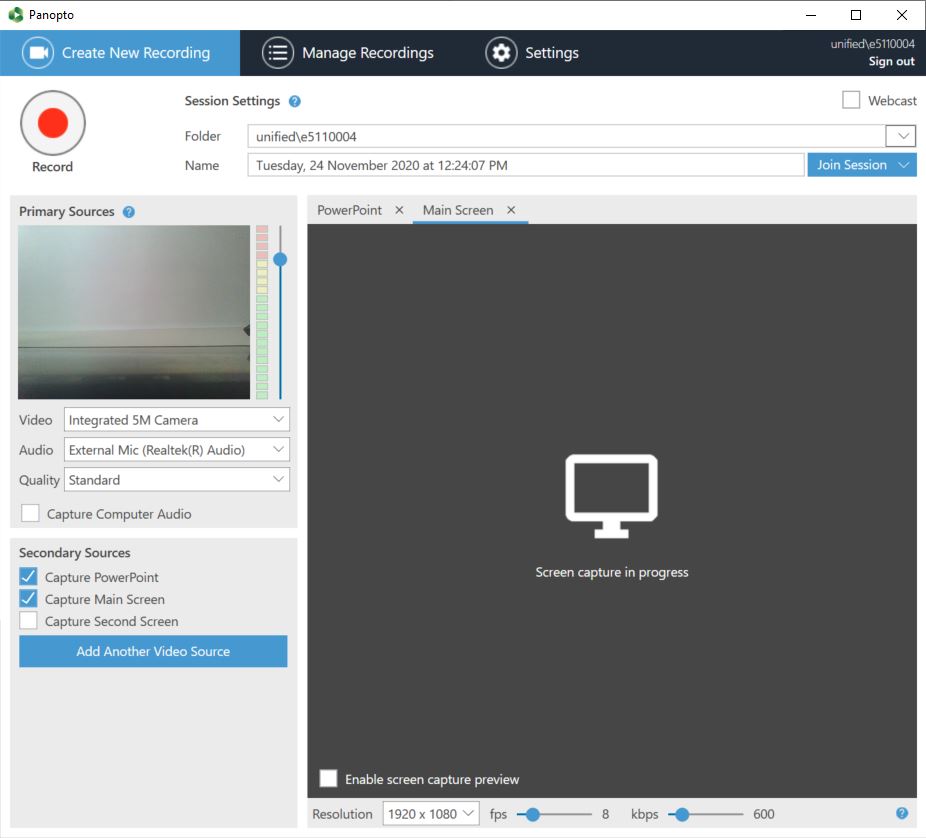Screen dimensions: 926x838
Task: Click Sign out link
Action: pyautogui.click(x=891, y=61)
